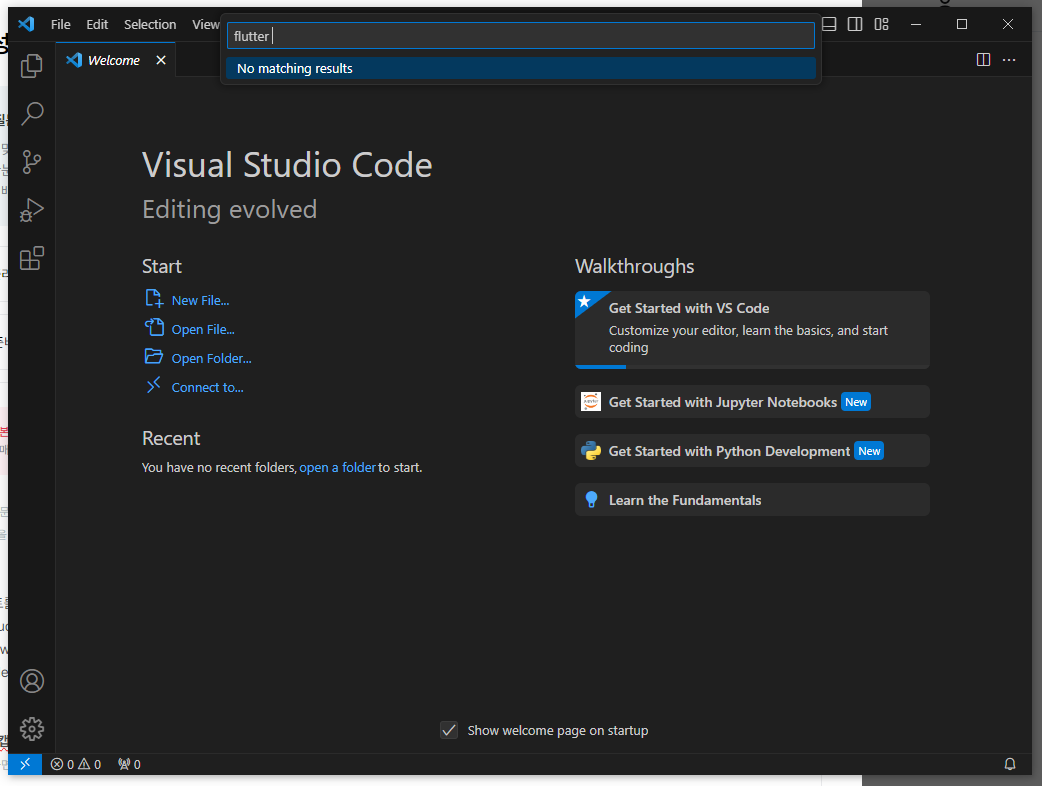
Task: Open Learn the Fundamentals walkthrough
Action: click(x=752, y=500)
